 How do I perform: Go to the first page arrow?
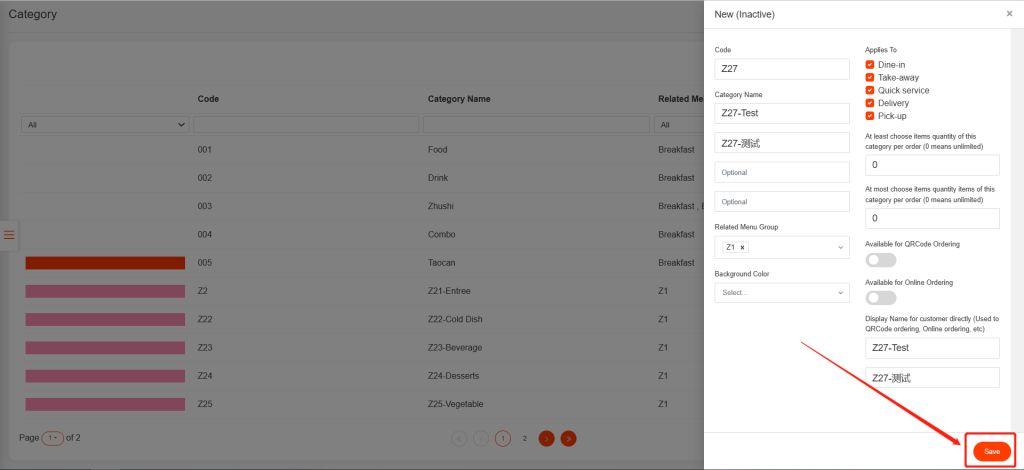click(x=459, y=438)
